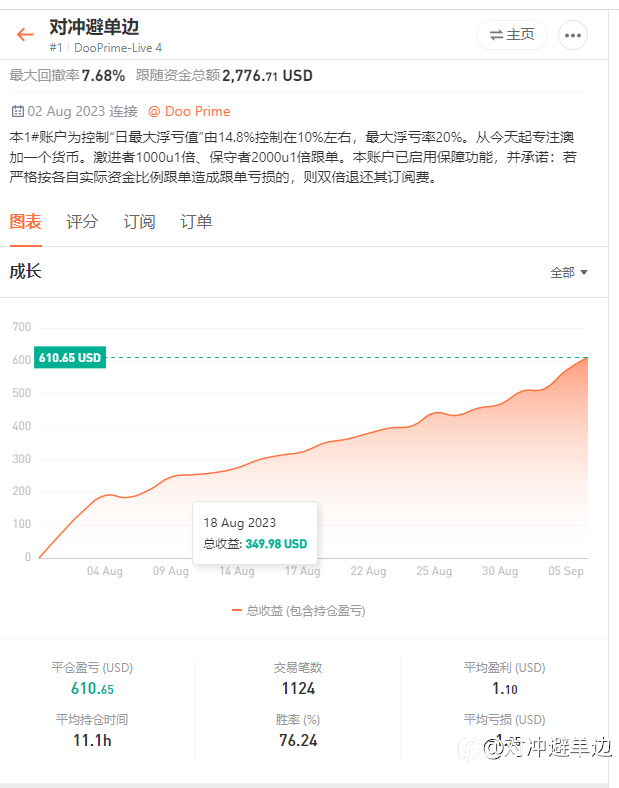619x788 pixels.
Task: Click the 610.65 USD chart value label
Action: 70,357
